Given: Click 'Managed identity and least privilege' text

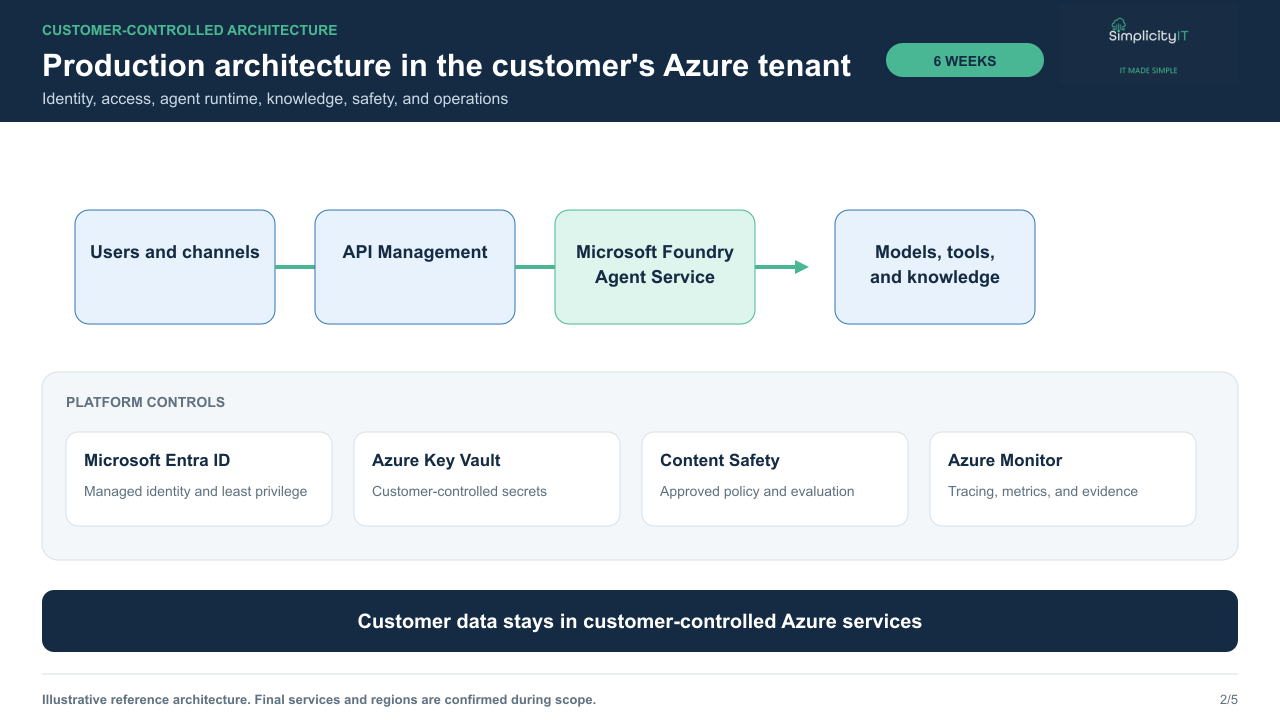Looking at the screenshot, I should (x=196, y=491).
